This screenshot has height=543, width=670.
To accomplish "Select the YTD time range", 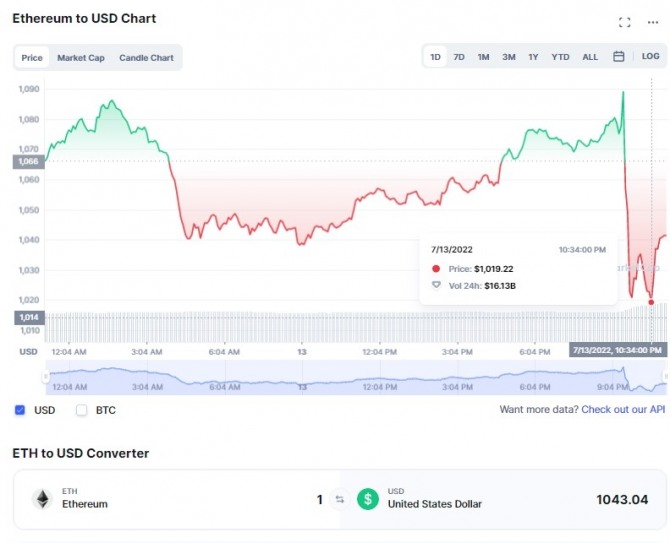I will tap(560, 57).
